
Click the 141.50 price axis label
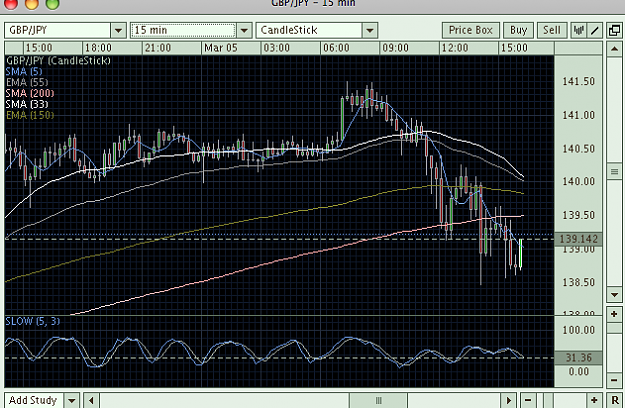pyautogui.click(x=578, y=82)
